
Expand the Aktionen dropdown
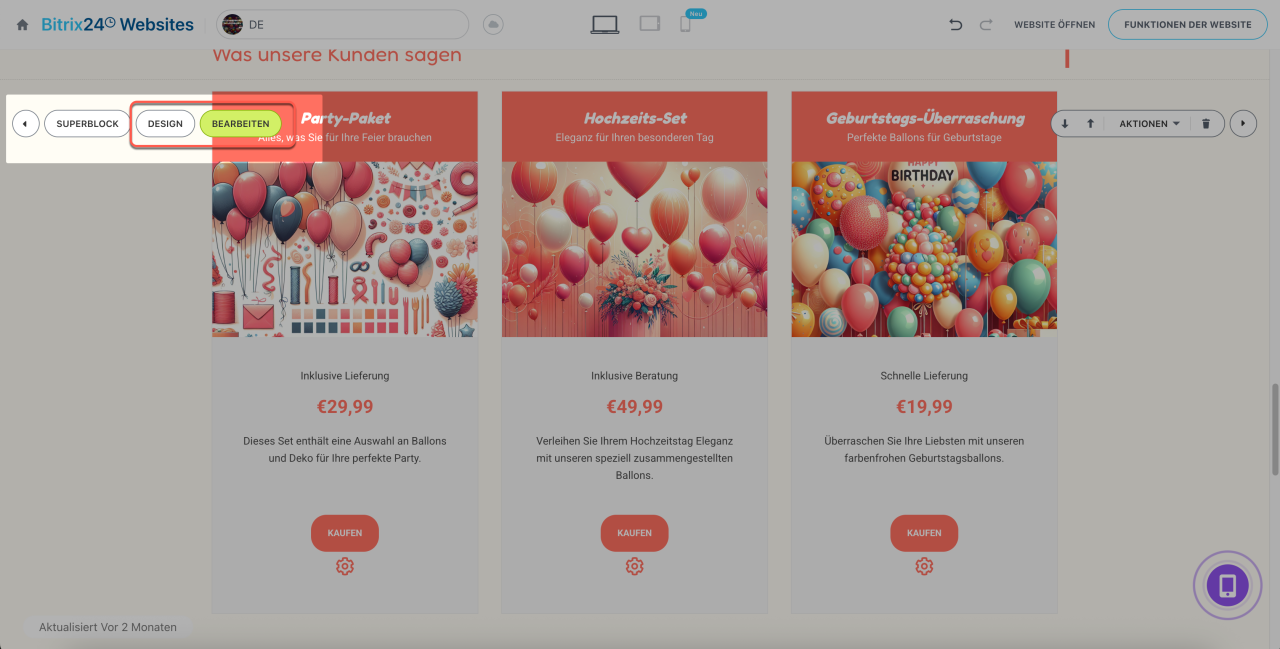pos(1149,124)
